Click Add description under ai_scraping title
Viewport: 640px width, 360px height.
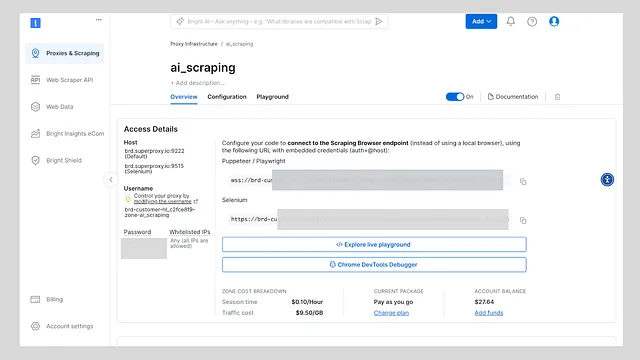pos(198,83)
